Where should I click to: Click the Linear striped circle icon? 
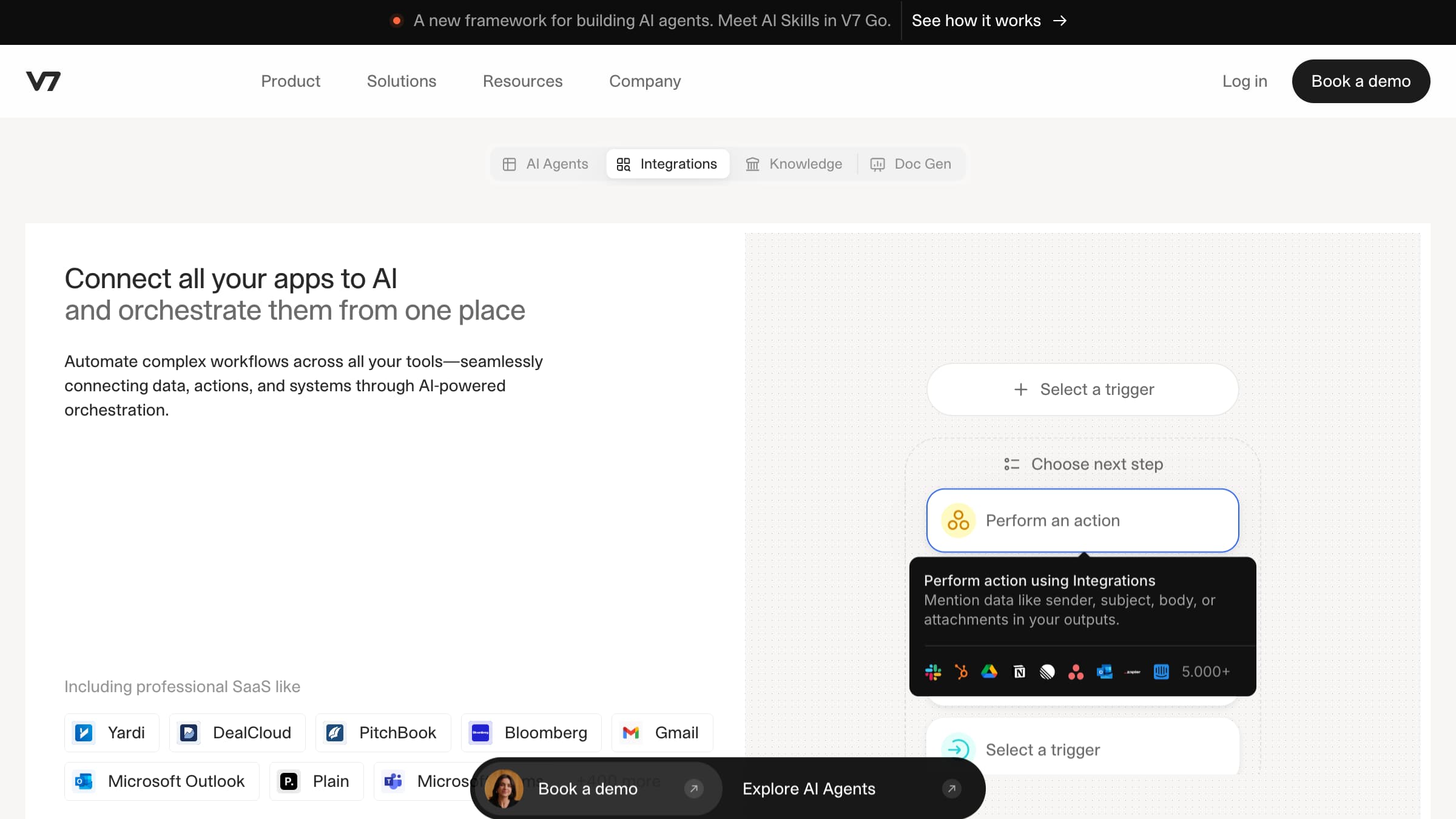1047,672
